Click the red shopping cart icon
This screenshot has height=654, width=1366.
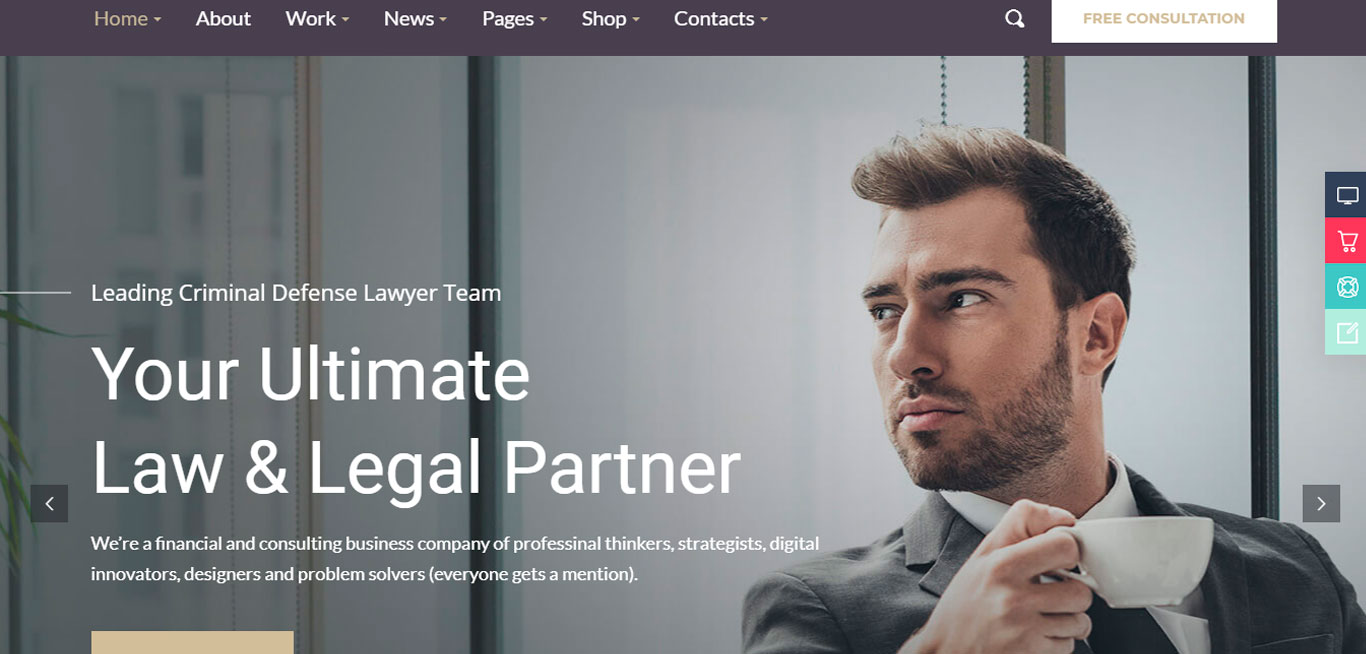1346,241
